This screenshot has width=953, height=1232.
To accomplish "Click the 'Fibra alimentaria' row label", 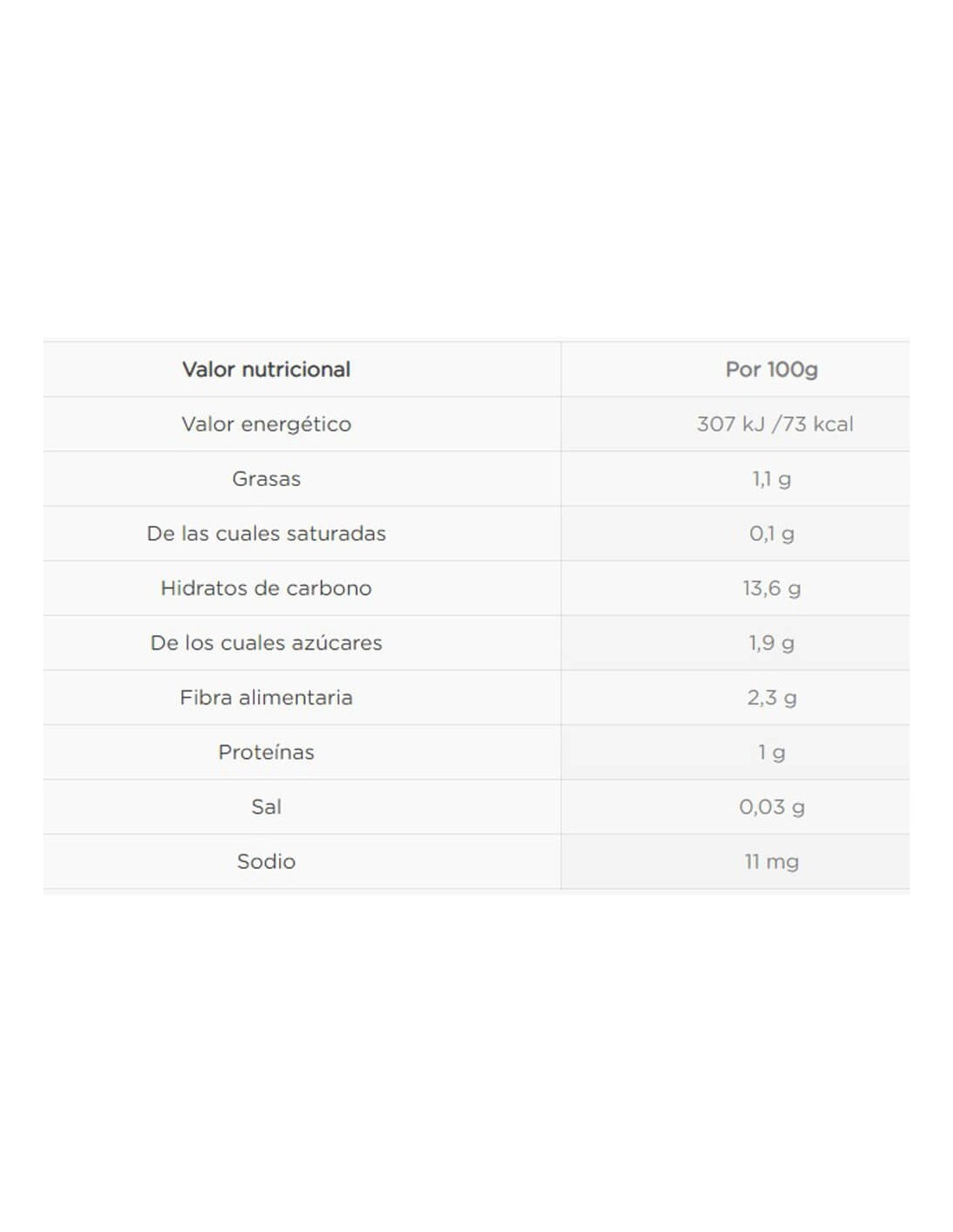I will point(266,697).
